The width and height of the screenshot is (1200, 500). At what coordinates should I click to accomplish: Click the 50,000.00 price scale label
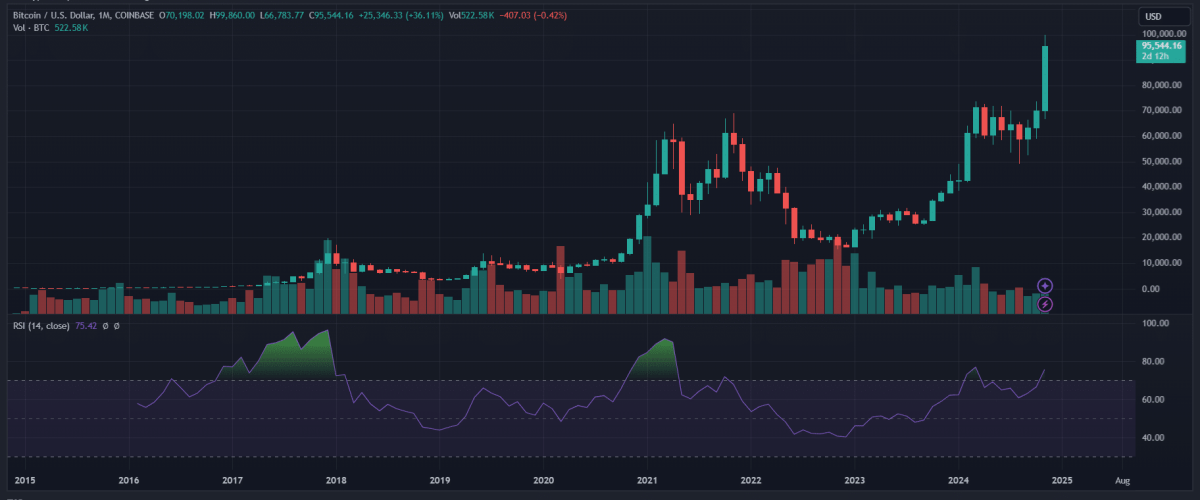click(1162, 161)
